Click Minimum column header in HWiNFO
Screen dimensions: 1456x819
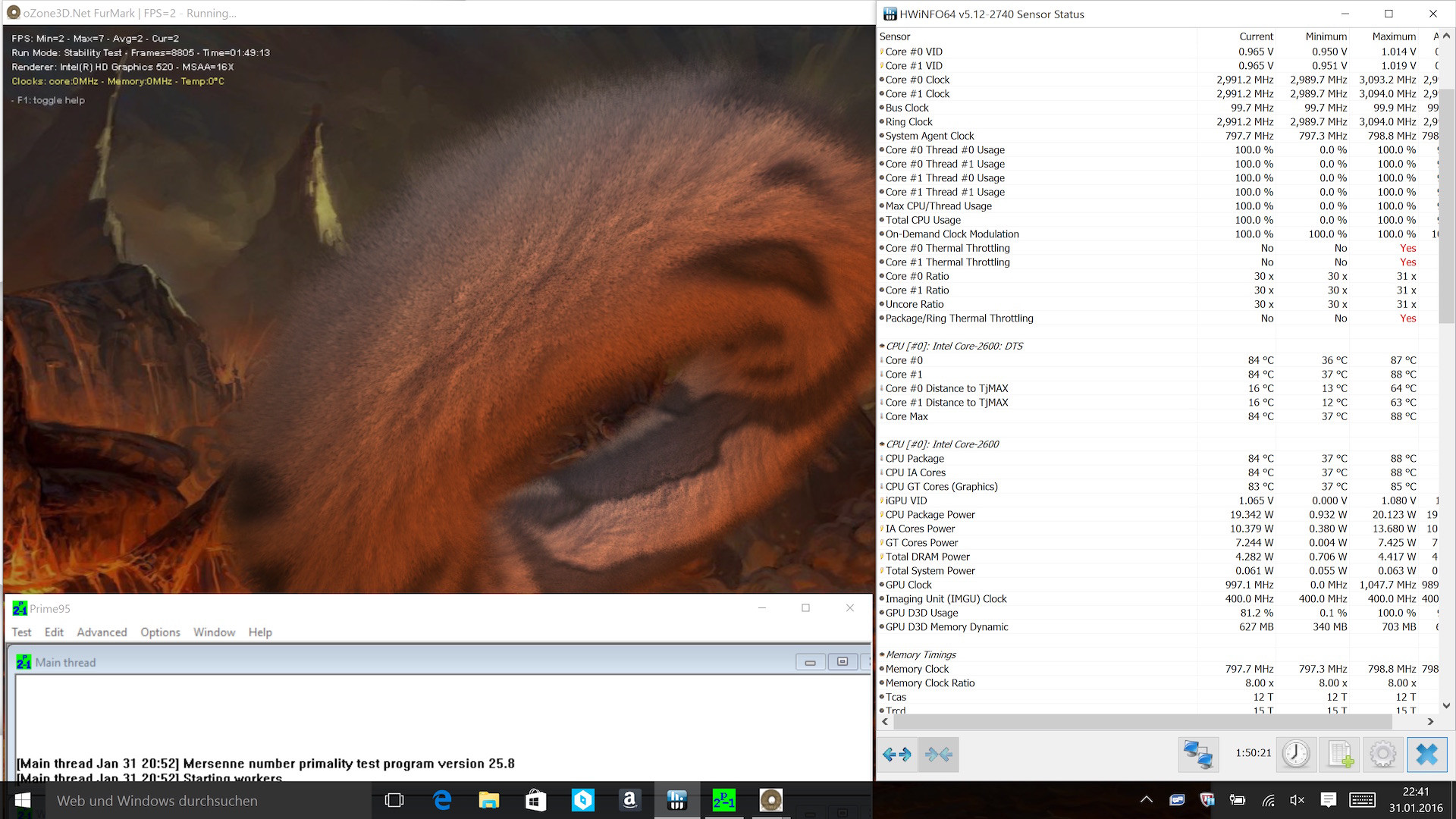click(x=1326, y=36)
